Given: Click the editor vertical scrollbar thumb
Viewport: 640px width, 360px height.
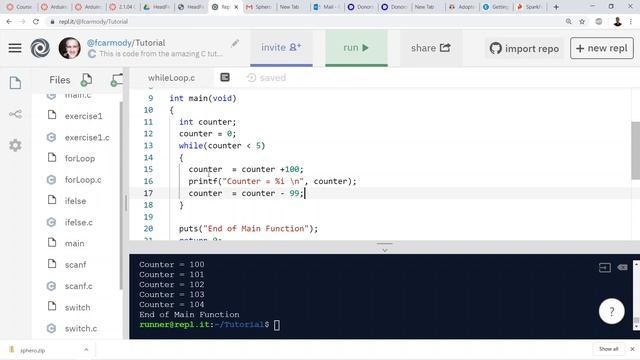Looking at the screenshot, I should pos(636,150).
